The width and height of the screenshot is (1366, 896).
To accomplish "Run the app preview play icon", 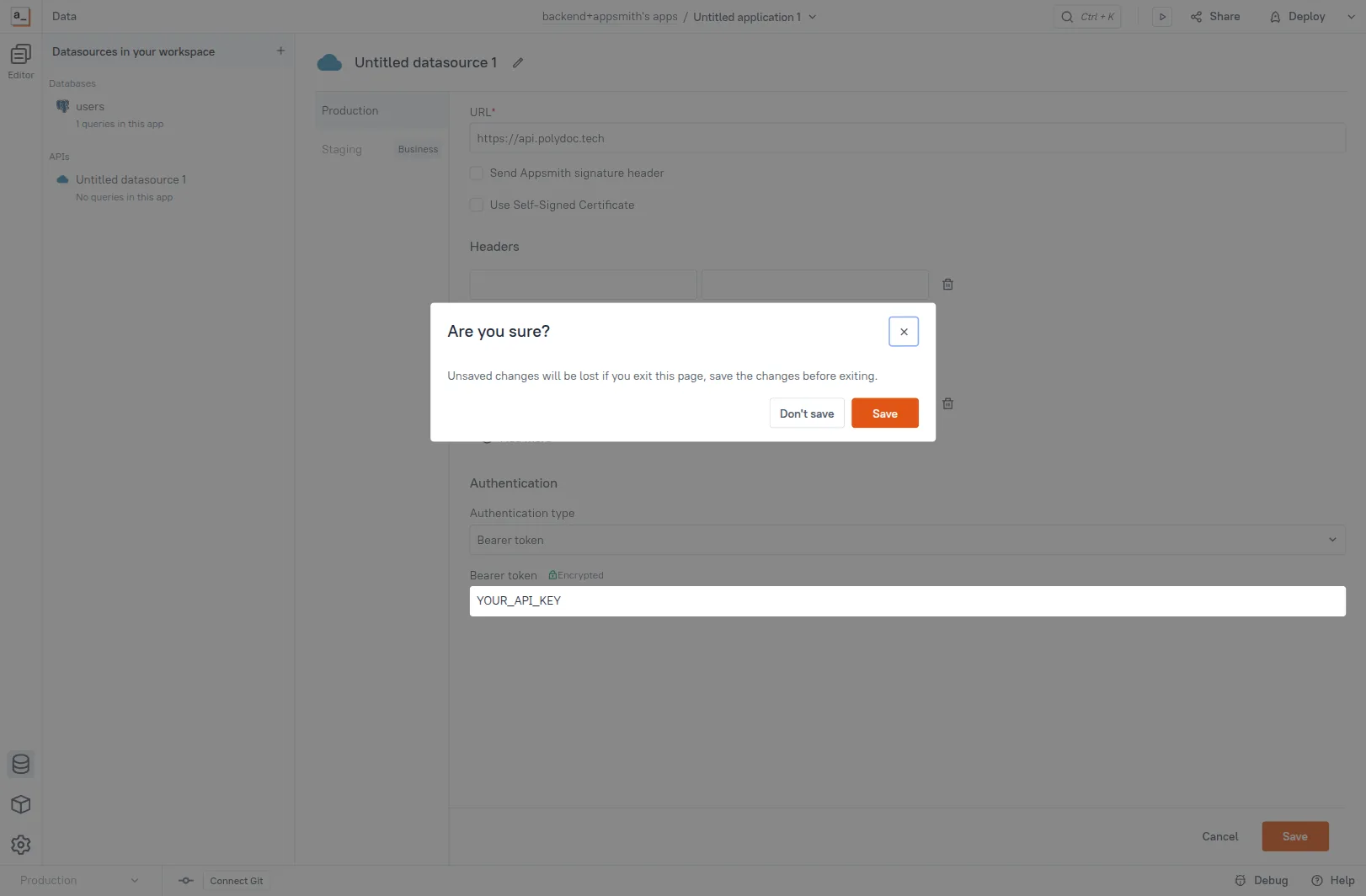I will (1162, 17).
